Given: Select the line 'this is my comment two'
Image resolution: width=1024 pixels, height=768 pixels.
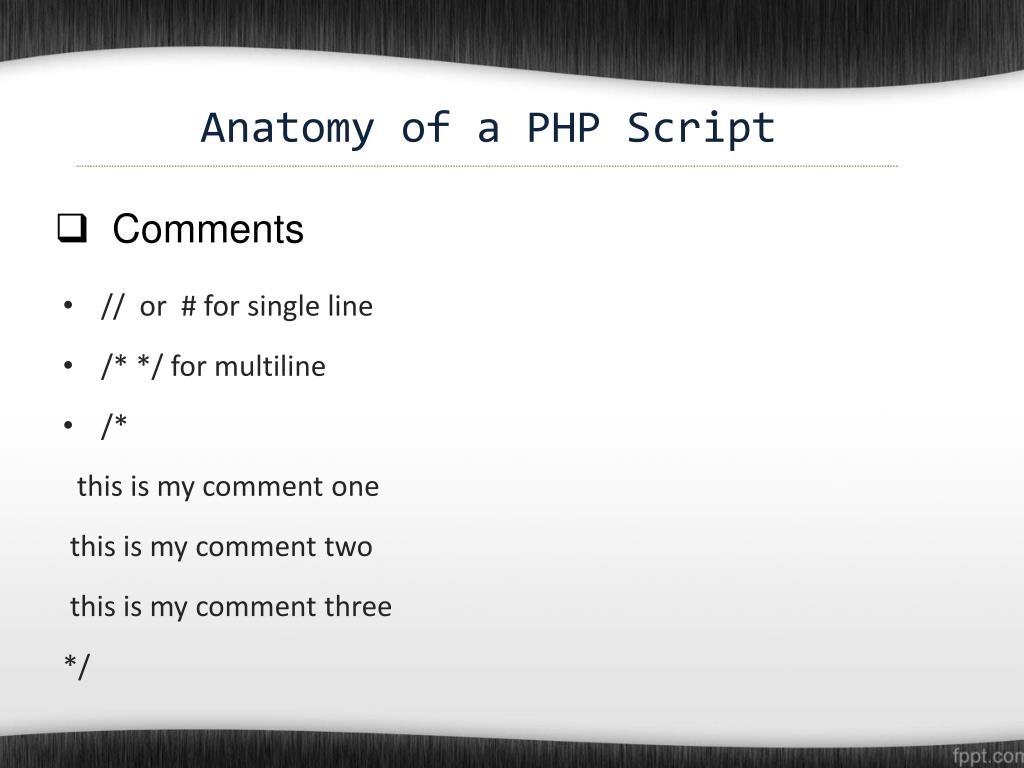Looking at the screenshot, I should pyautogui.click(x=221, y=547).
